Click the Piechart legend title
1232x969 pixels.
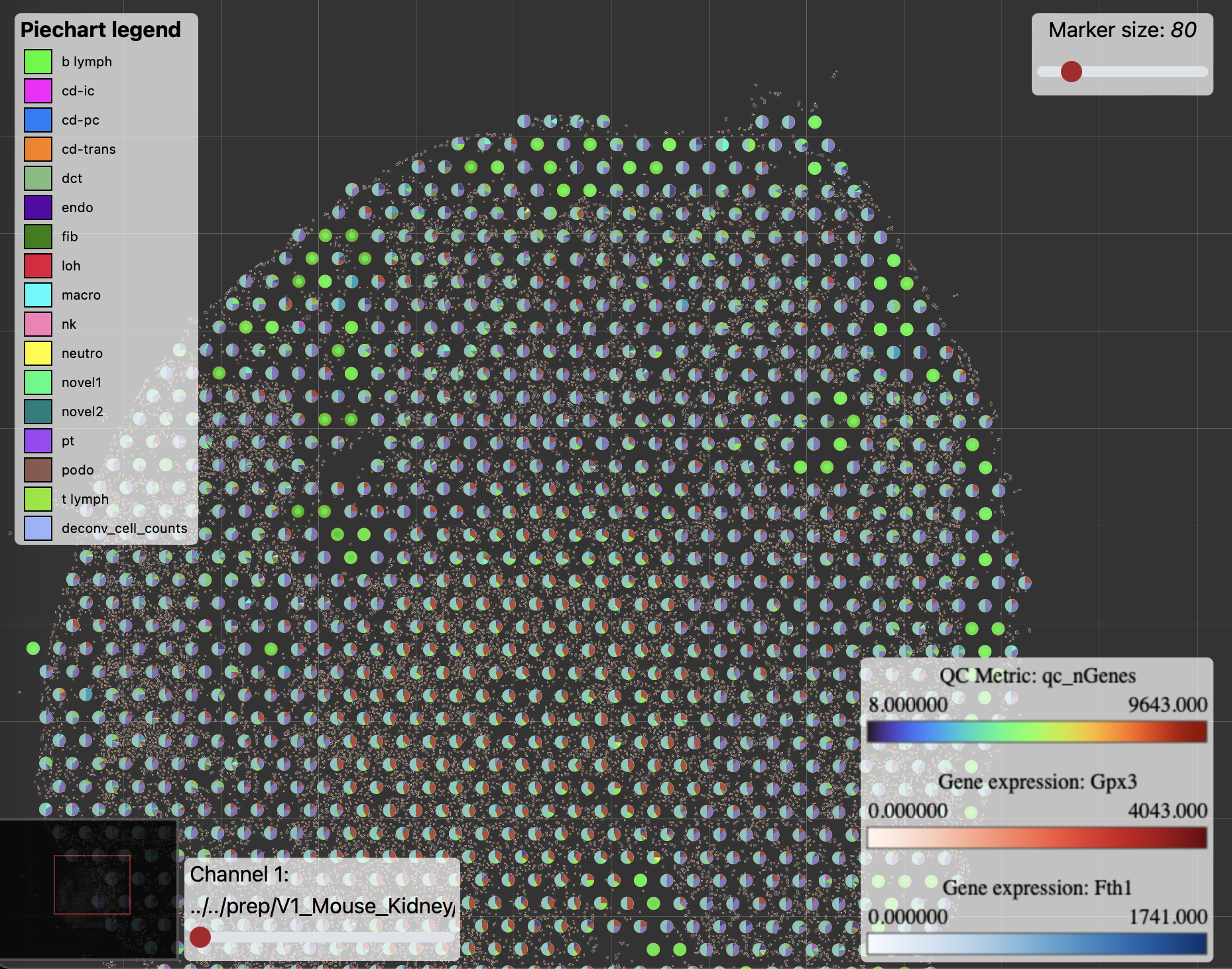click(x=101, y=30)
